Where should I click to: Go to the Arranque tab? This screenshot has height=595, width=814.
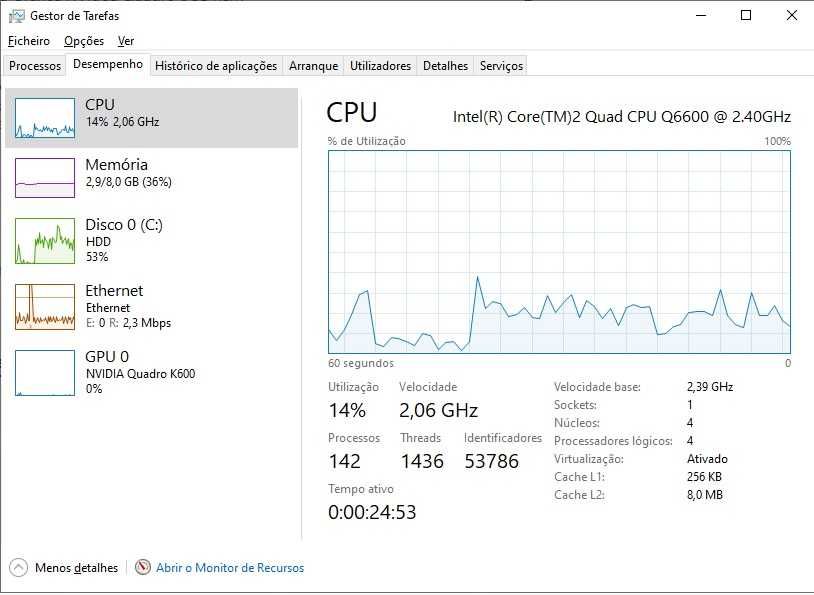(313, 66)
